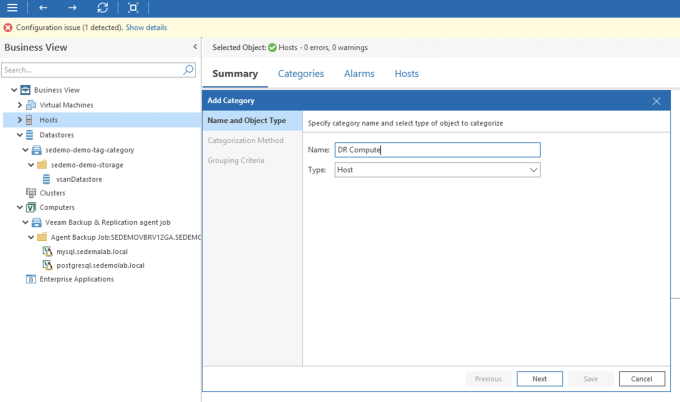Collapse the Computers tree node
The image size is (680, 402).
tap(20, 207)
